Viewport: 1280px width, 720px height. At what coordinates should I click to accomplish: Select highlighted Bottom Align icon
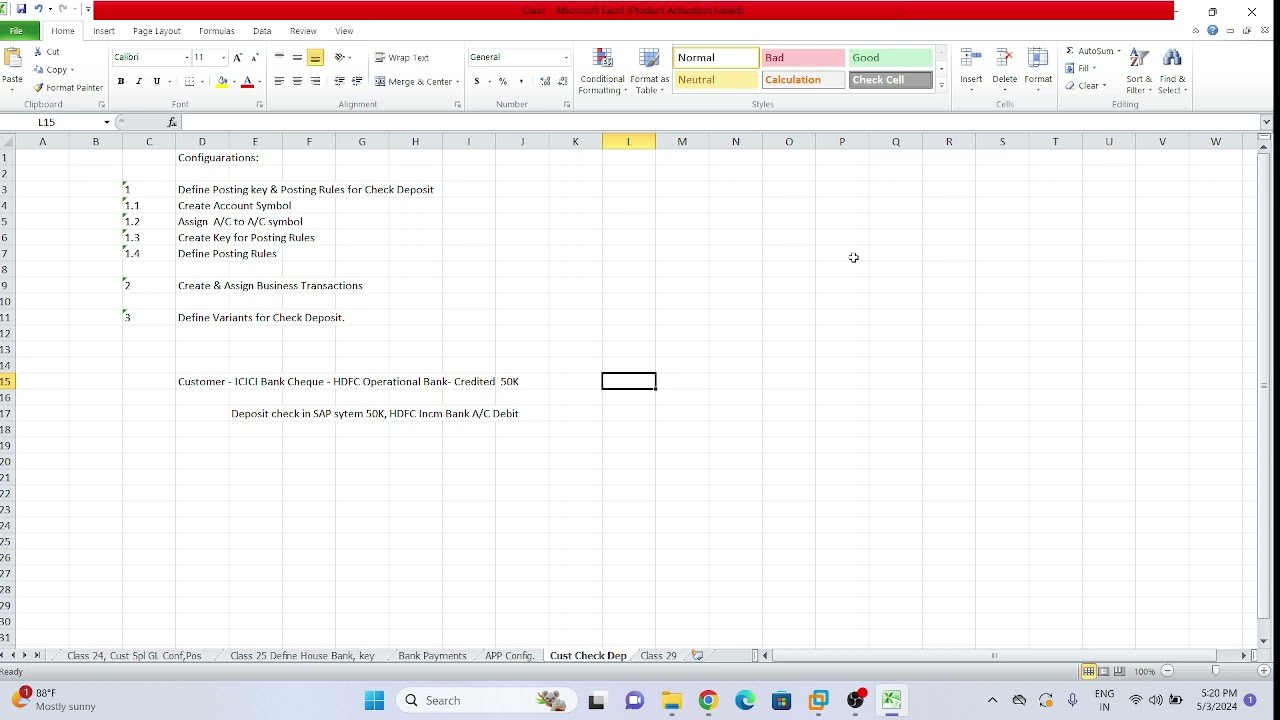pos(315,58)
